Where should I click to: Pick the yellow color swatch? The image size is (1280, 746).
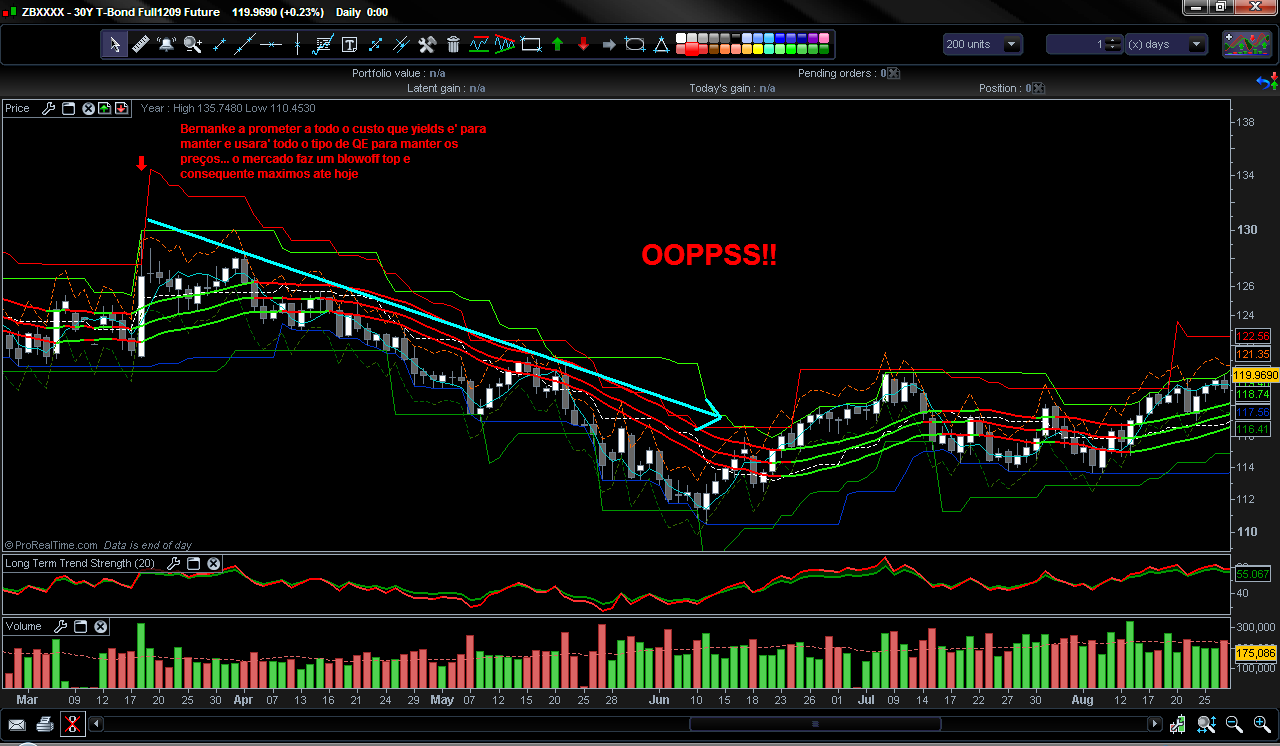[x=756, y=49]
